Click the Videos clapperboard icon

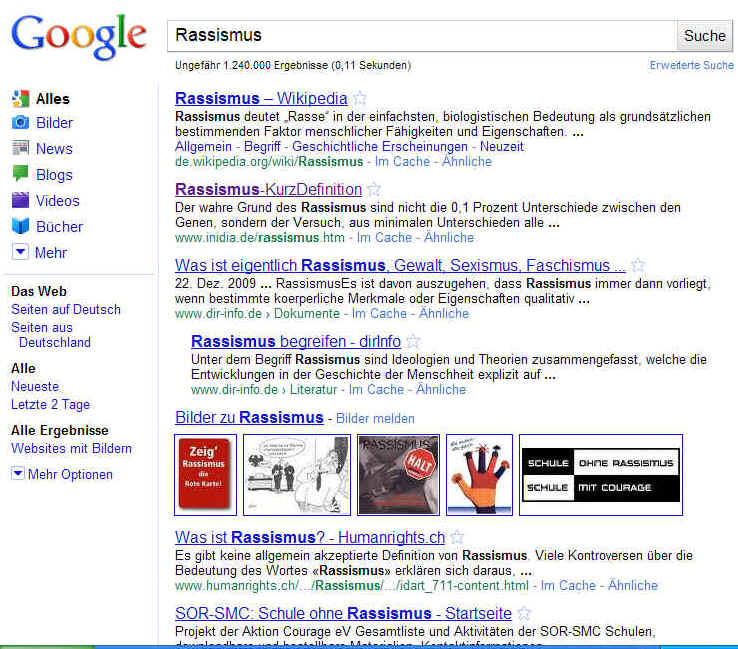tap(20, 200)
